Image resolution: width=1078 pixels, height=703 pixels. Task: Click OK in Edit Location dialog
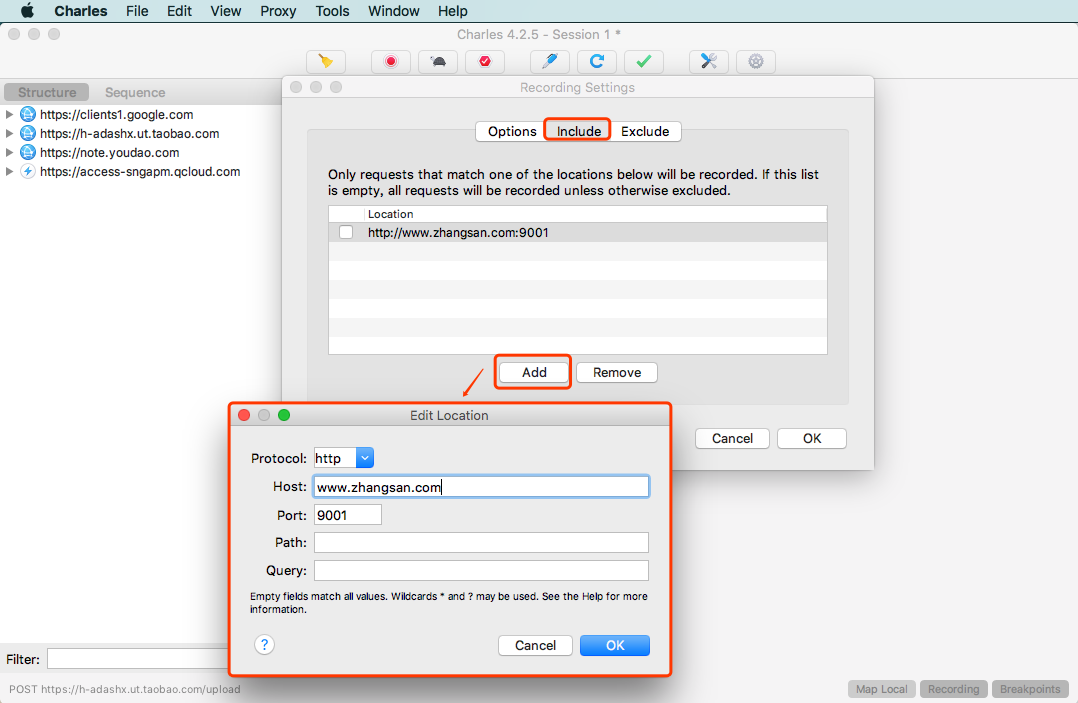click(x=615, y=645)
